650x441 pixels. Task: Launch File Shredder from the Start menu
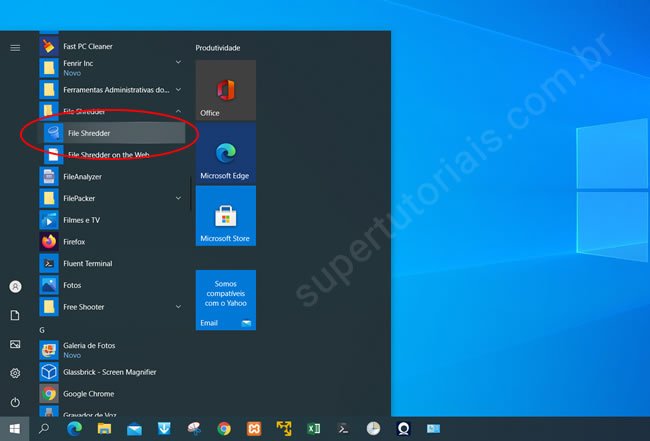[x=110, y=133]
